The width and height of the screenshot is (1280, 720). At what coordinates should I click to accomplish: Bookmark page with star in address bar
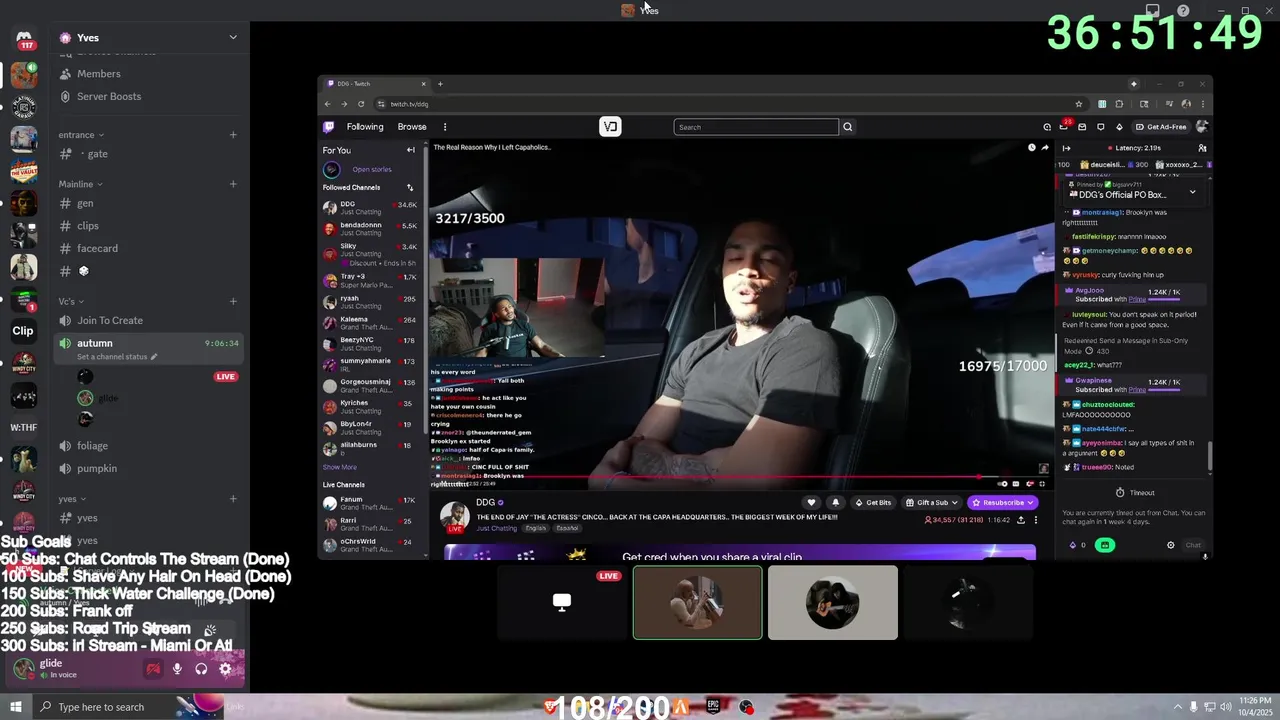[x=1079, y=104]
